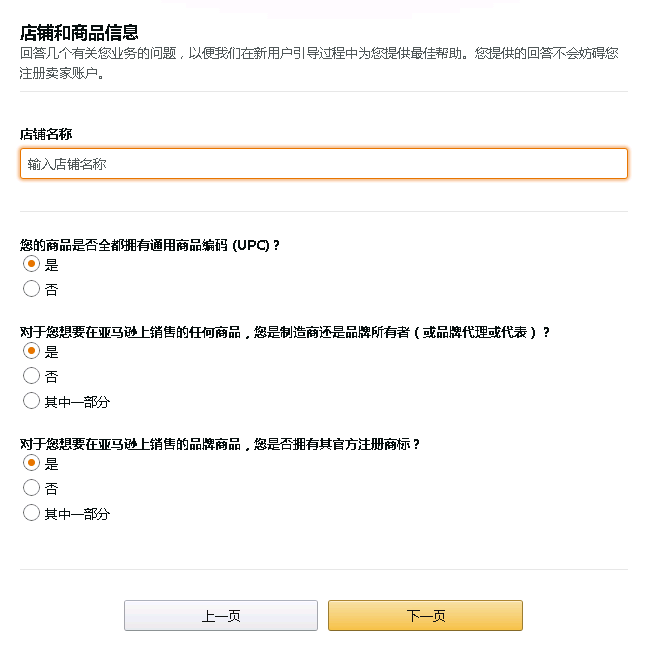Select 是 radio for the UPC question

coord(31,265)
